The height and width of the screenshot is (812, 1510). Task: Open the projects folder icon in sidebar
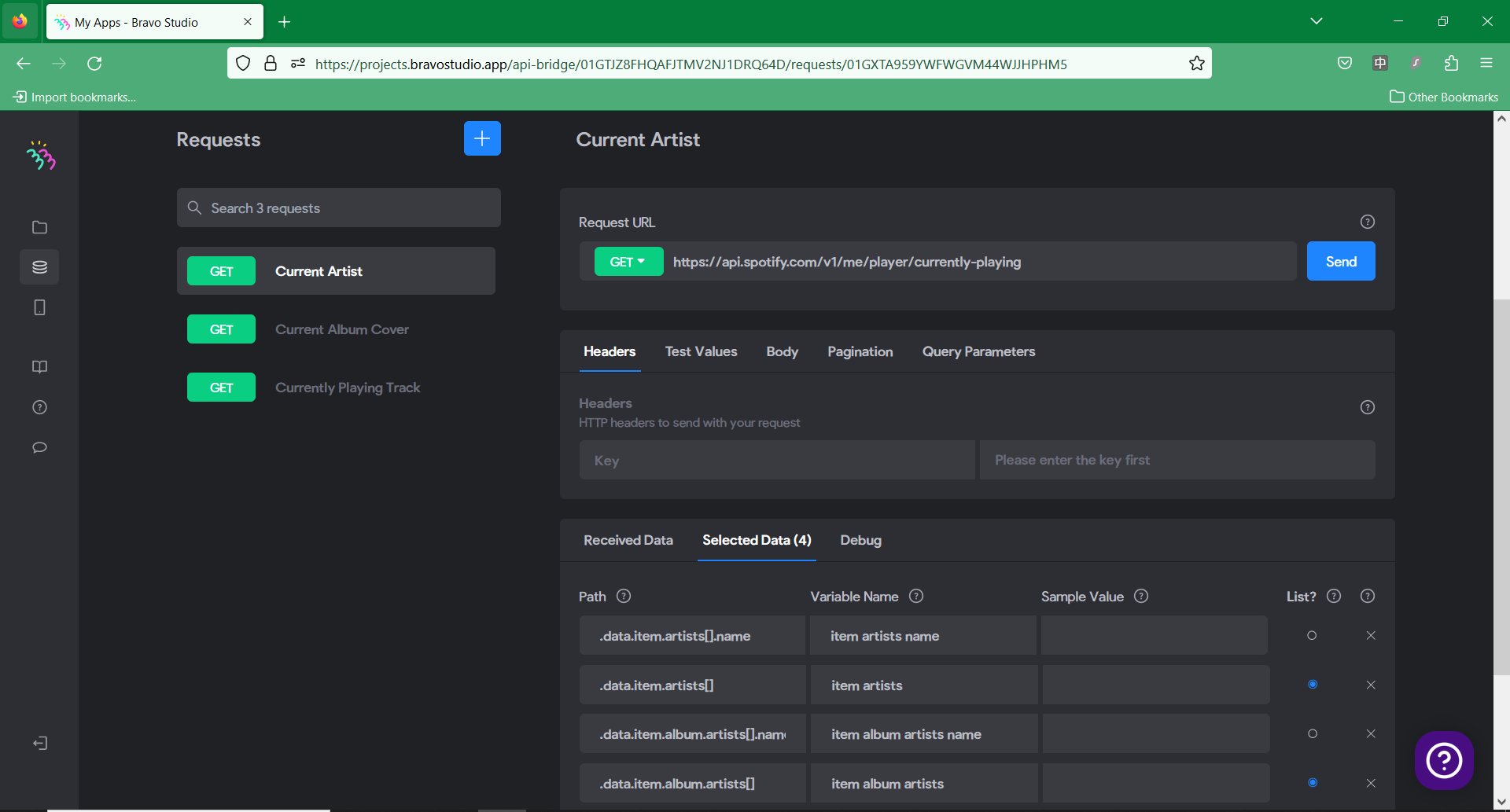39,227
